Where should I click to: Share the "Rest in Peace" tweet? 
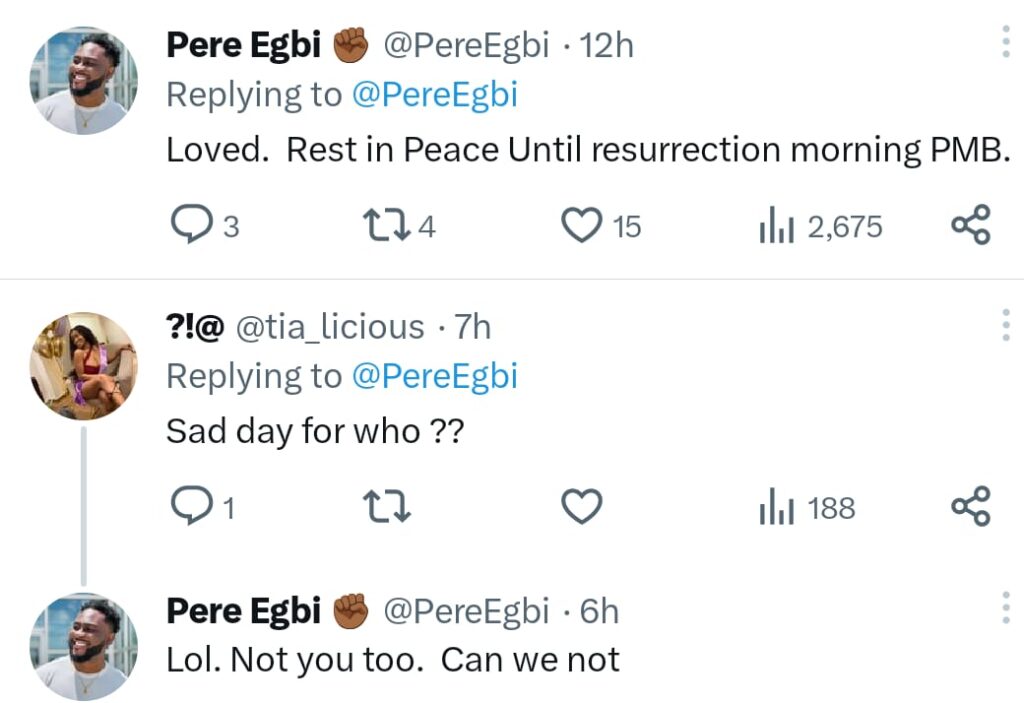click(x=970, y=225)
